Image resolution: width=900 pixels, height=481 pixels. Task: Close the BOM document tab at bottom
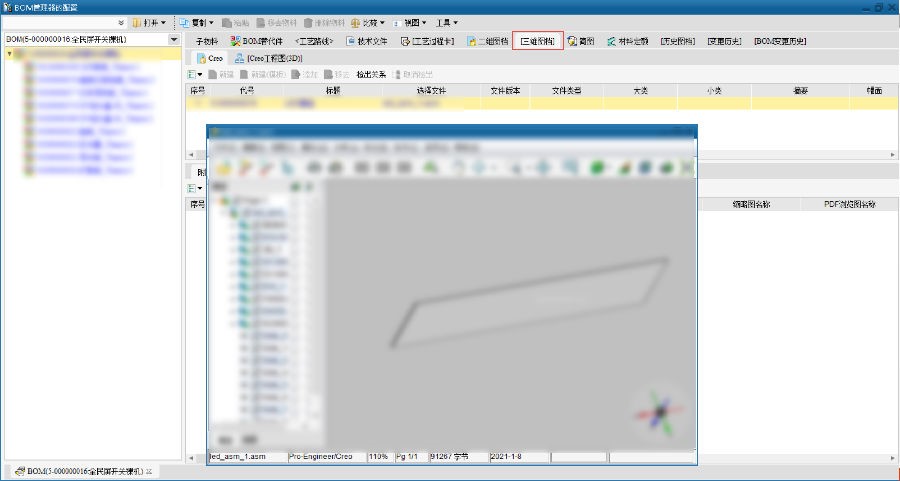pyautogui.click(x=148, y=471)
